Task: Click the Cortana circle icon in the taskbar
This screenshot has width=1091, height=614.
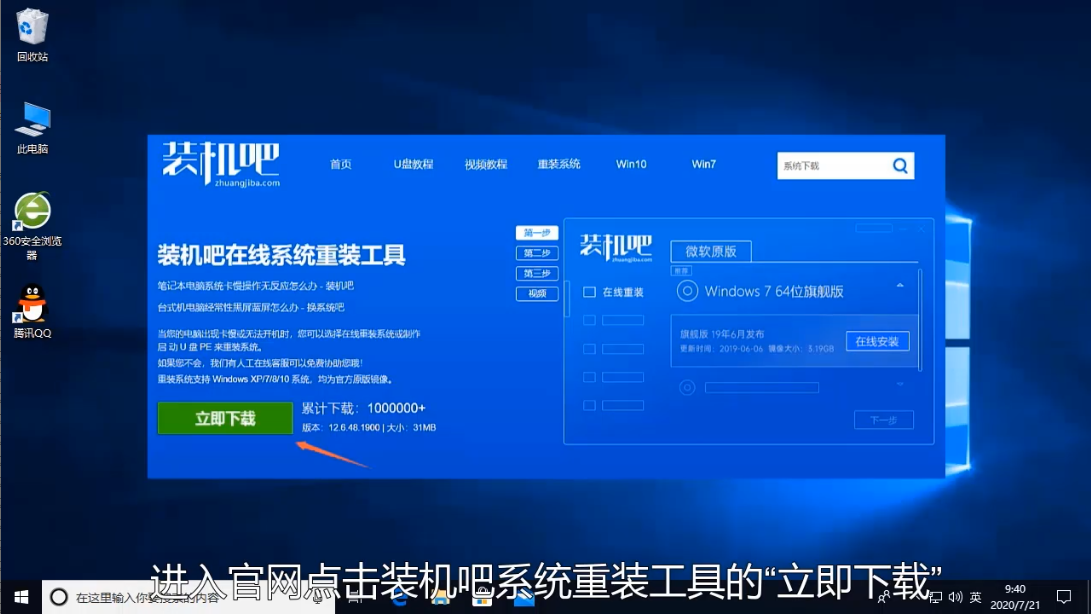Action: [x=59, y=597]
